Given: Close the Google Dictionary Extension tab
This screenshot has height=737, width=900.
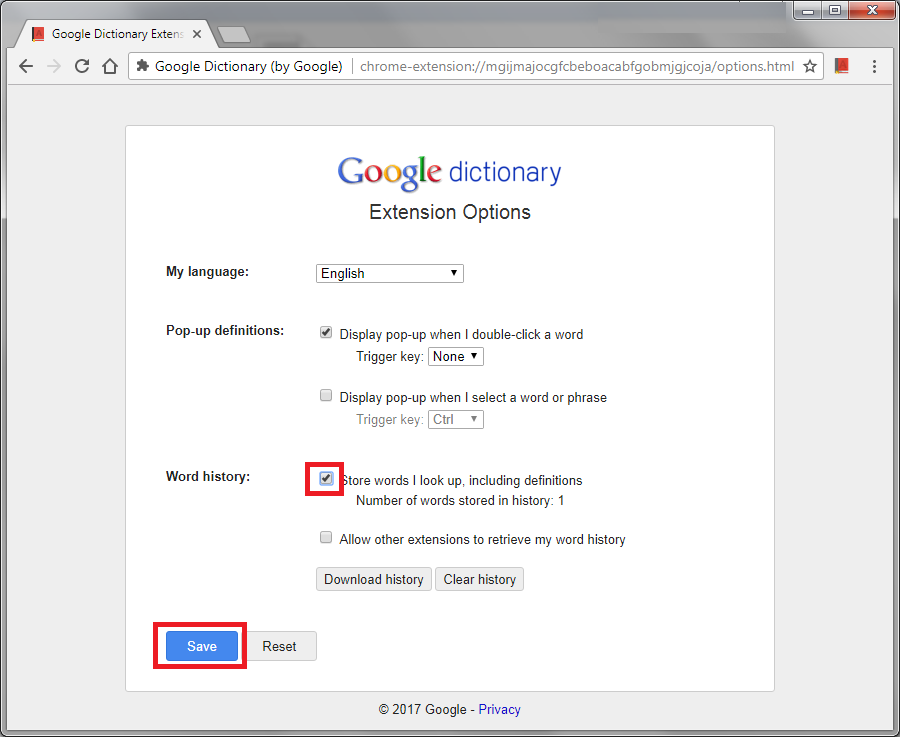Looking at the screenshot, I should coord(197,34).
